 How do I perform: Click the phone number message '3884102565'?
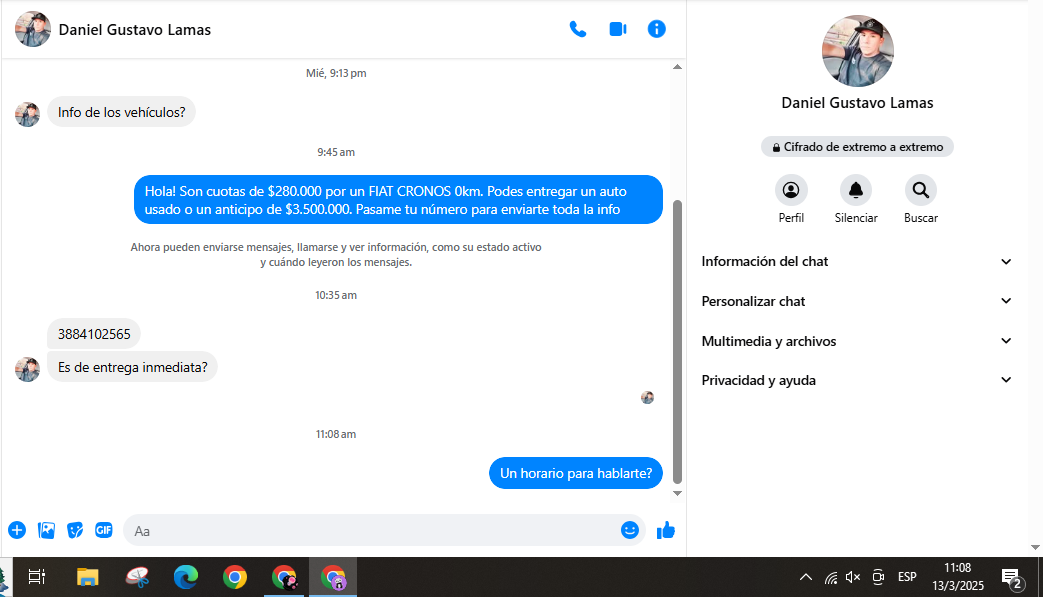click(94, 334)
